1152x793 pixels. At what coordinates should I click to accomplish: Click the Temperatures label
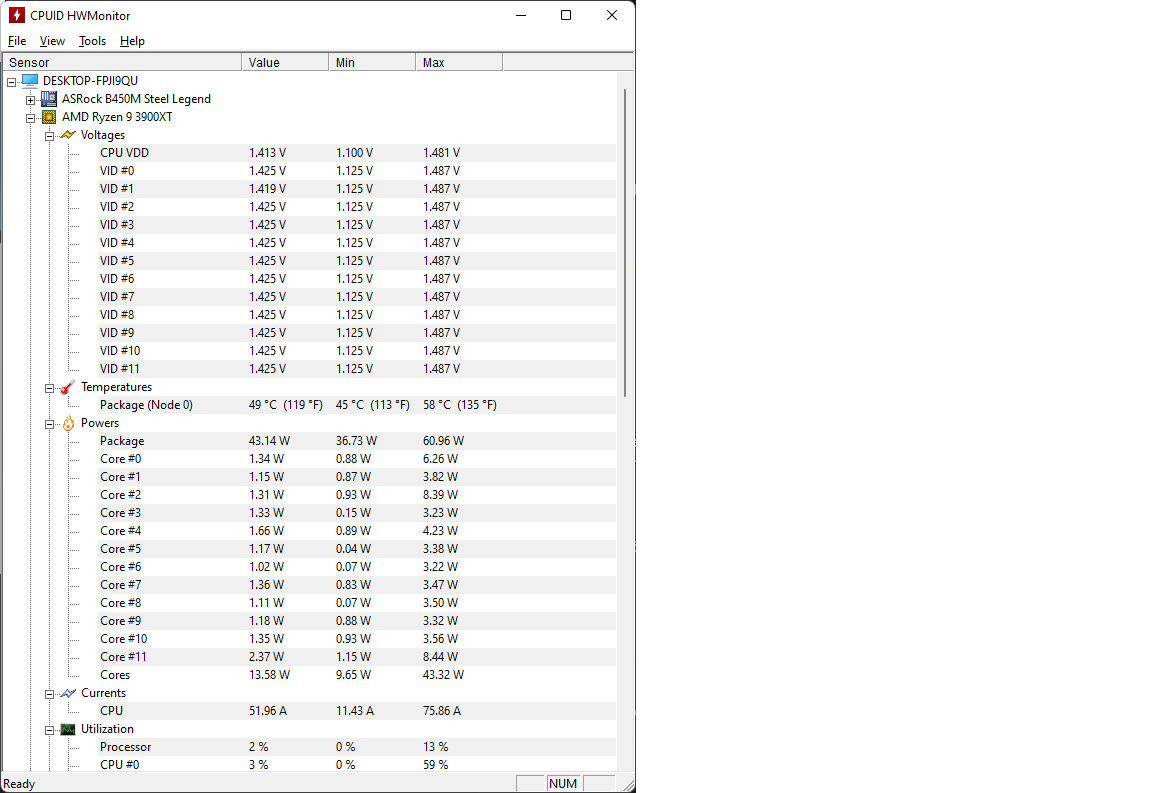pyautogui.click(x=116, y=387)
